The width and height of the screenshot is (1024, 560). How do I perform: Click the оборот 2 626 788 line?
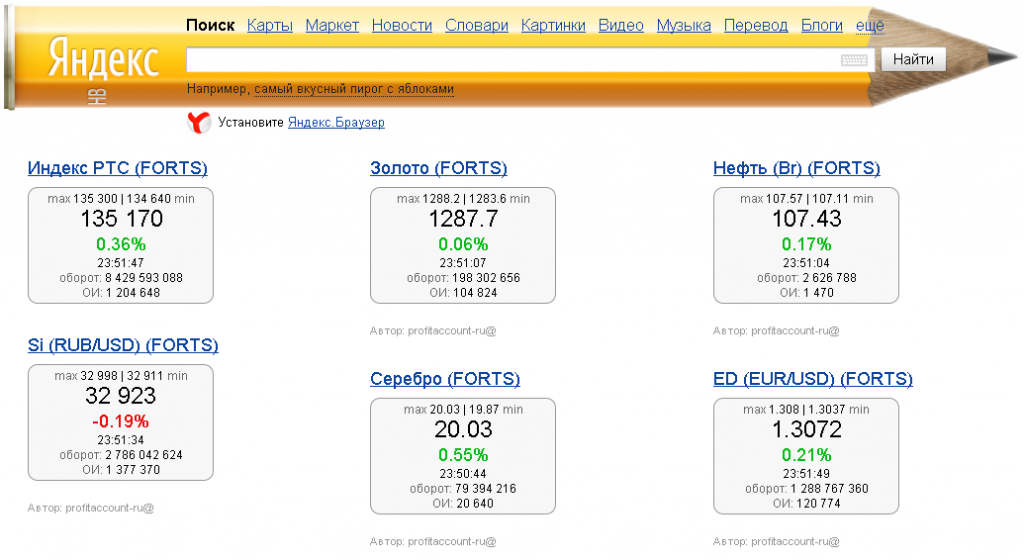point(807,278)
